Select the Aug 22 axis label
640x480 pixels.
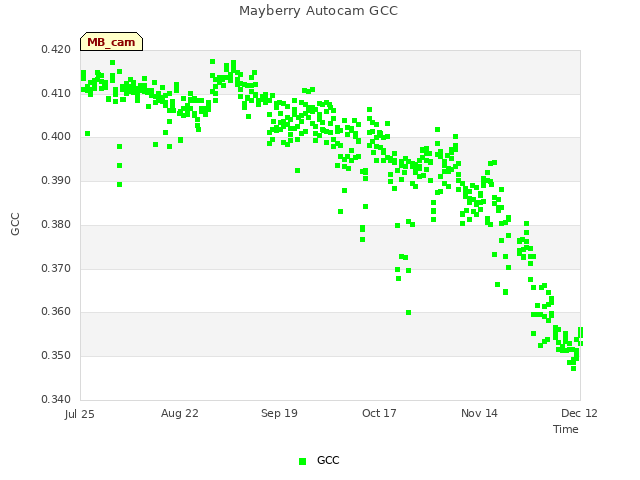180,413
